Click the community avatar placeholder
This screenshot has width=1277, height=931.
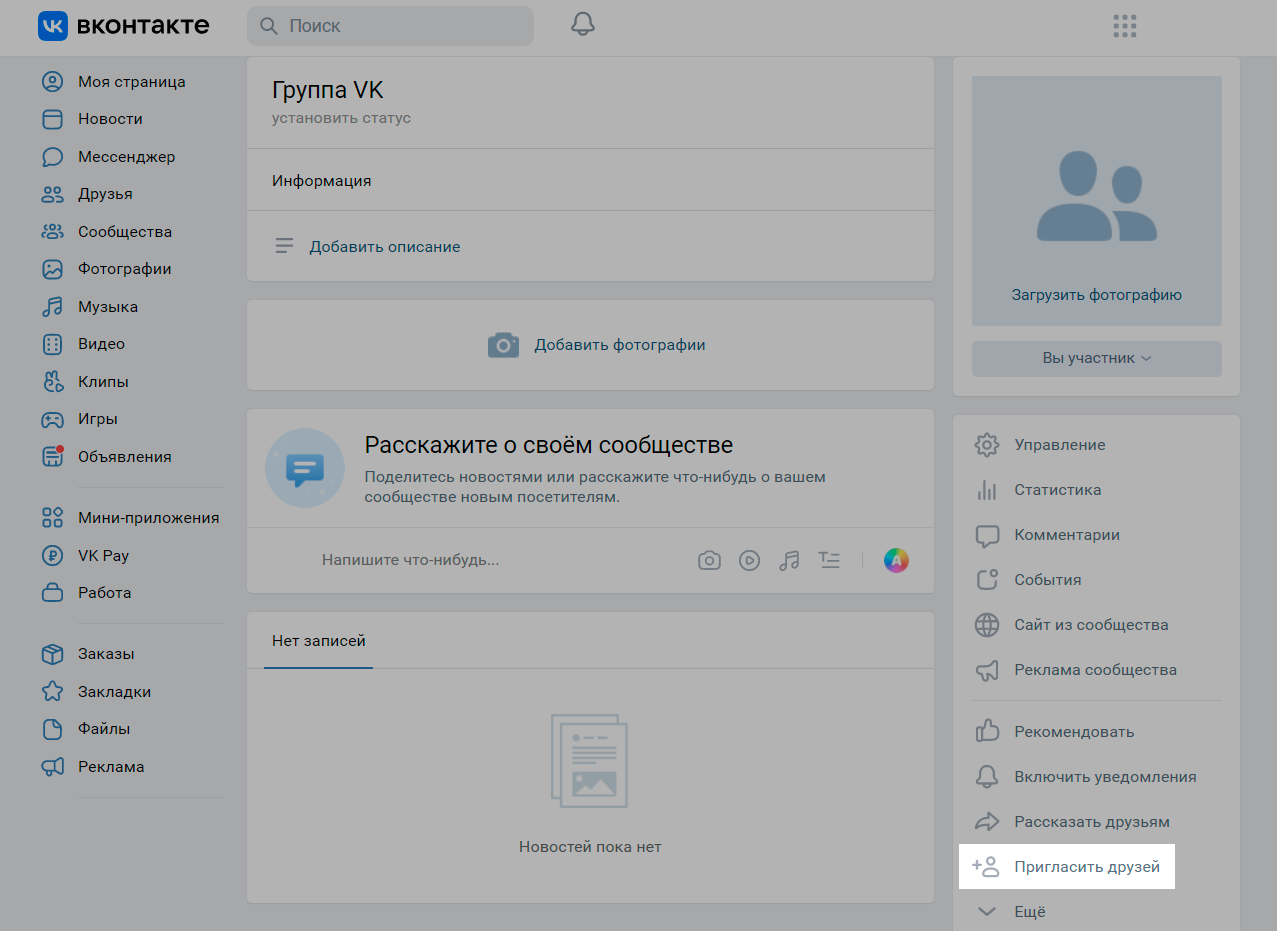pos(1097,200)
